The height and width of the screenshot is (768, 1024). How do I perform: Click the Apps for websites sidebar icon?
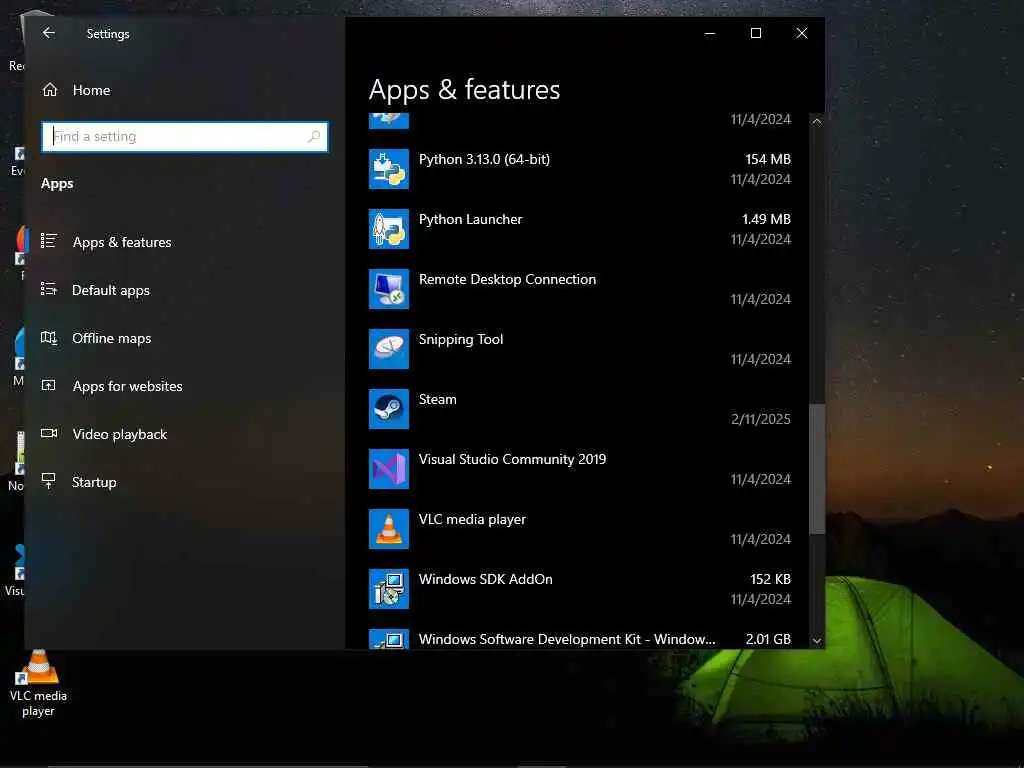coord(49,385)
